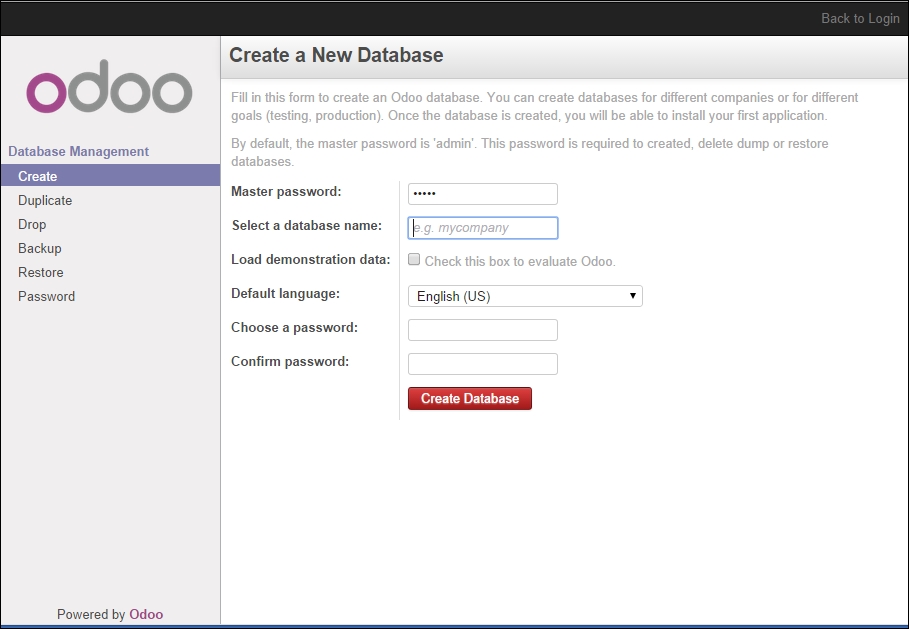
Task: Click the Database Management heading
Action: (x=78, y=151)
